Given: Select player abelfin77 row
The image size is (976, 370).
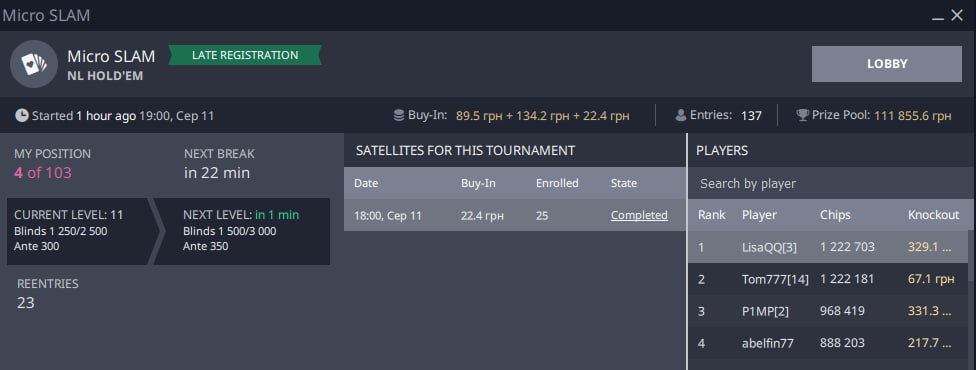Looking at the screenshot, I should pyautogui.click(x=827, y=343).
